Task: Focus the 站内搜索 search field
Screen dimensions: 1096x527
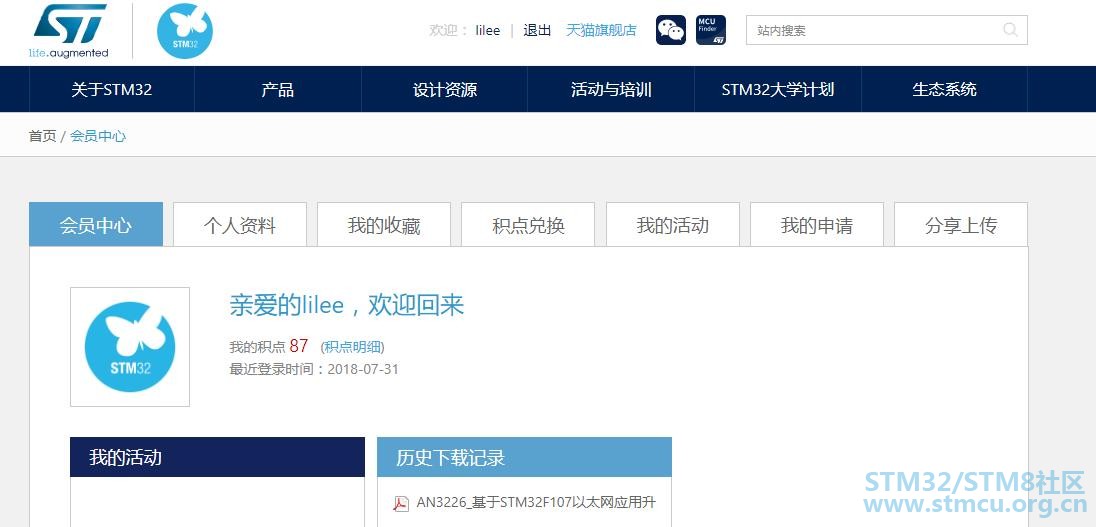Action: pyautogui.click(x=886, y=30)
